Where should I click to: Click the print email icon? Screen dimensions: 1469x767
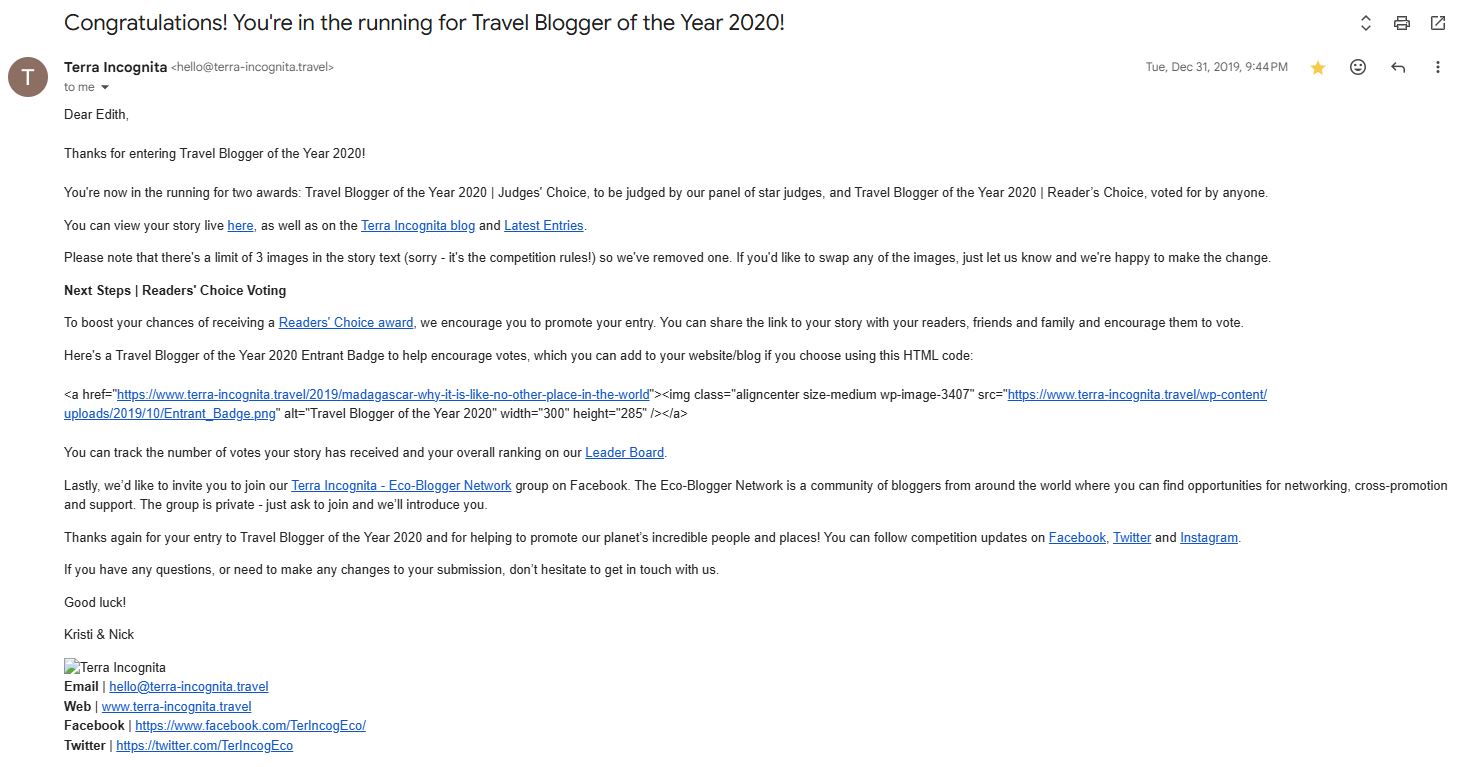pos(1402,23)
